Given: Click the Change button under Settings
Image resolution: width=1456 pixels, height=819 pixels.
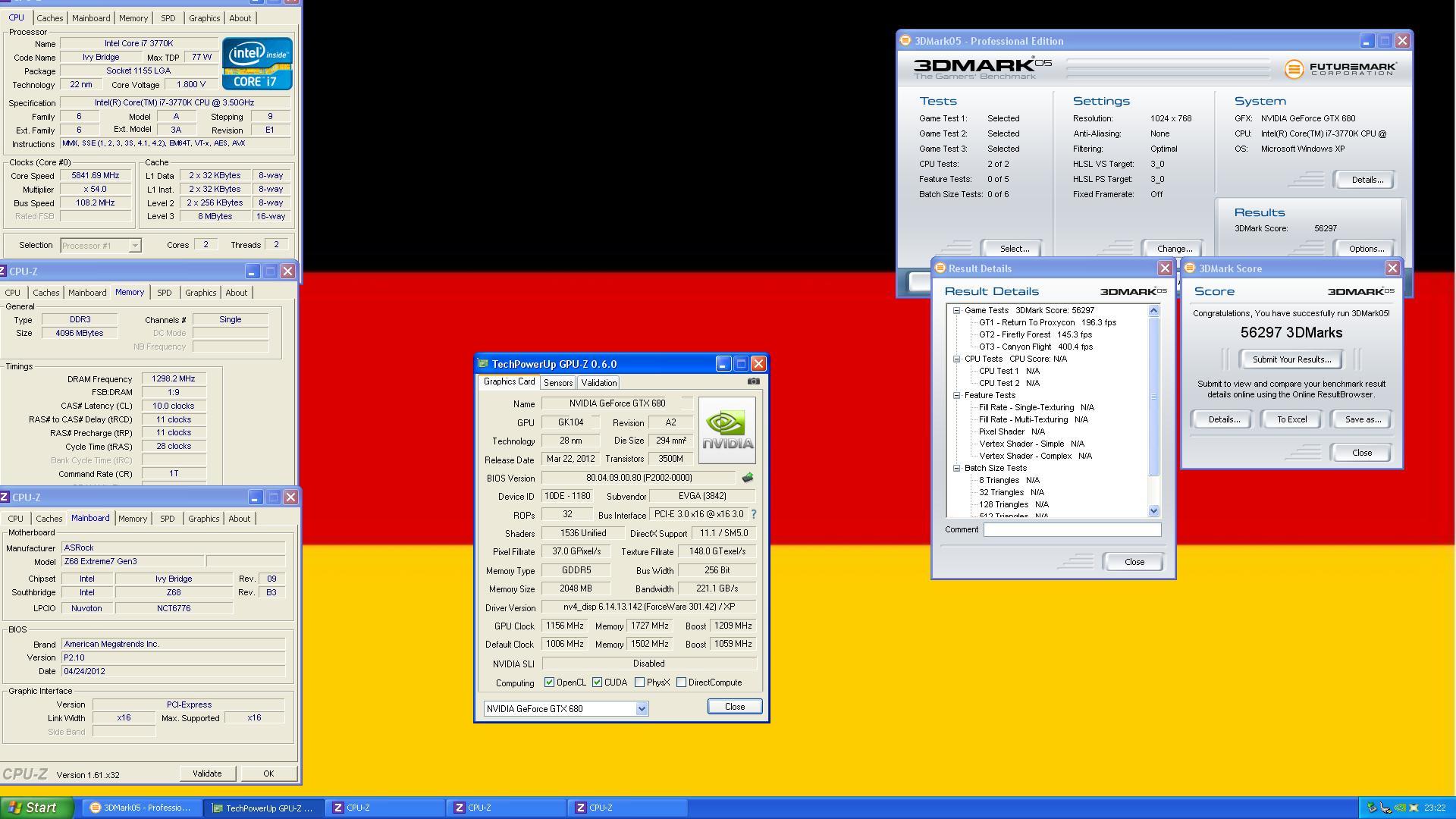Looking at the screenshot, I should (x=1174, y=249).
